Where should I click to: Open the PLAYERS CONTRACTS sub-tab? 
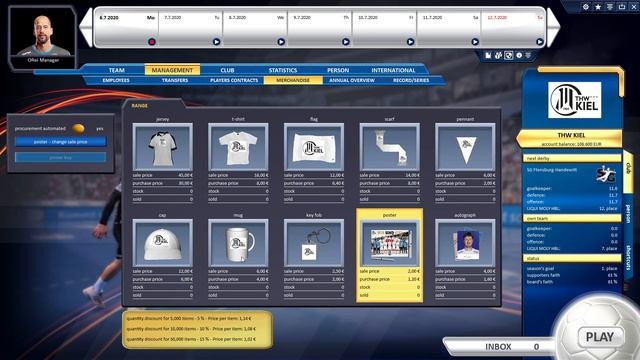(234, 80)
